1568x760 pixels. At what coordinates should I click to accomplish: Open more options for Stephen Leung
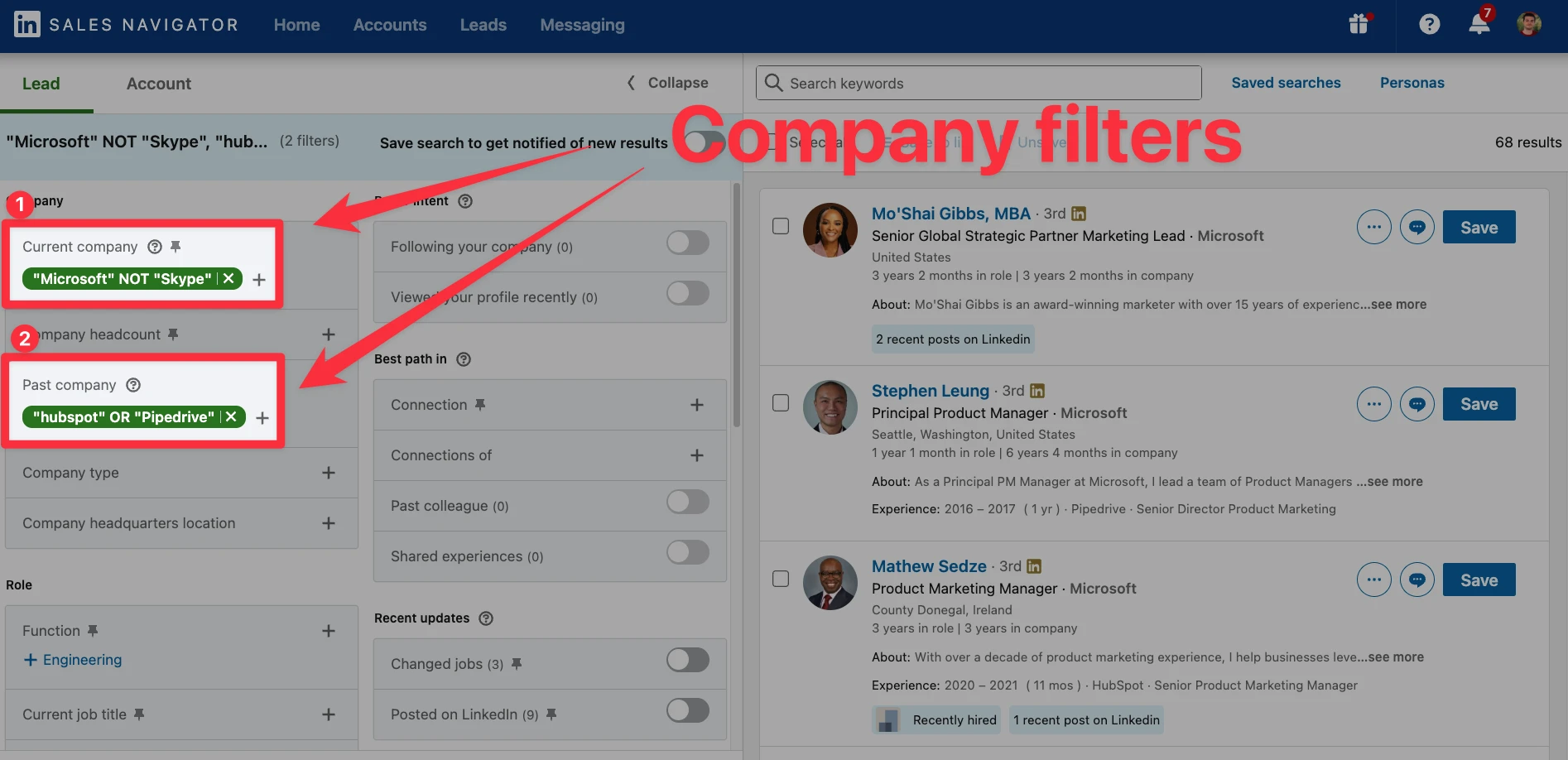tap(1374, 404)
